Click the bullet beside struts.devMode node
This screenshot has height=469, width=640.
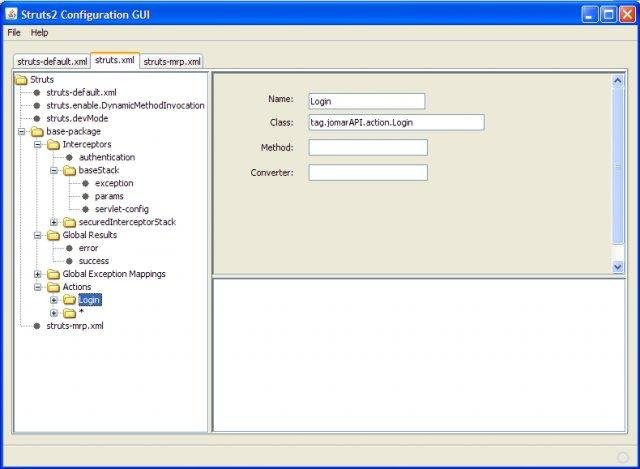(x=37, y=118)
